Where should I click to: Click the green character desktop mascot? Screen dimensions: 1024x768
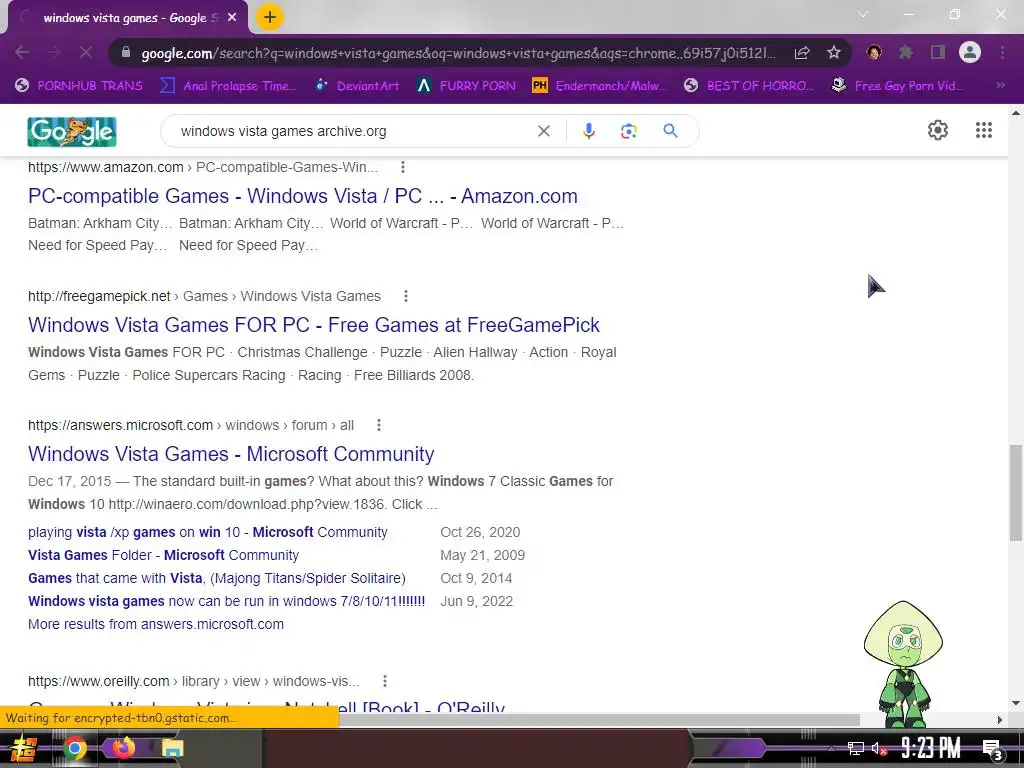903,663
